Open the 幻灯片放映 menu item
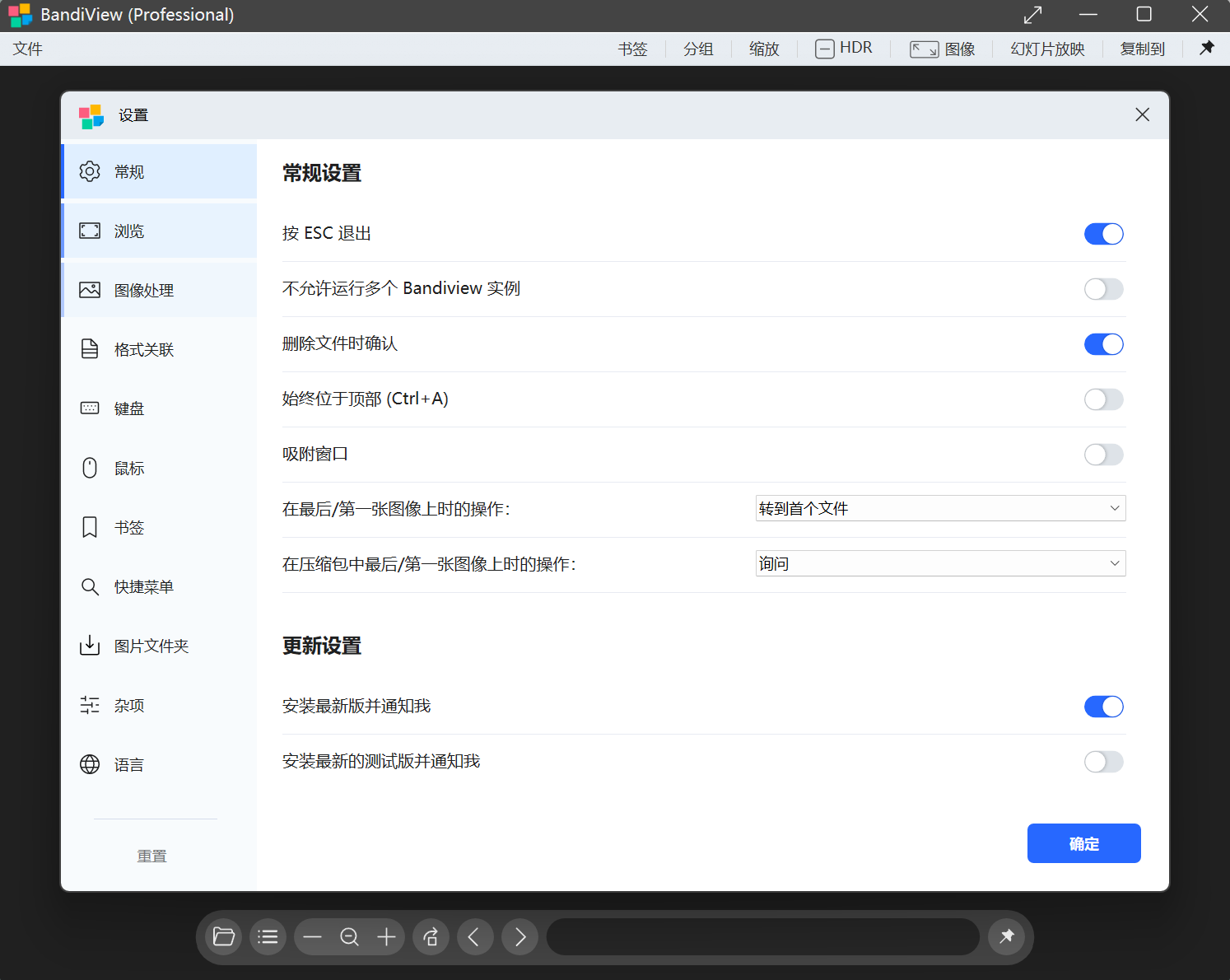This screenshot has height=980, width=1230. click(x=1047, y=49)
